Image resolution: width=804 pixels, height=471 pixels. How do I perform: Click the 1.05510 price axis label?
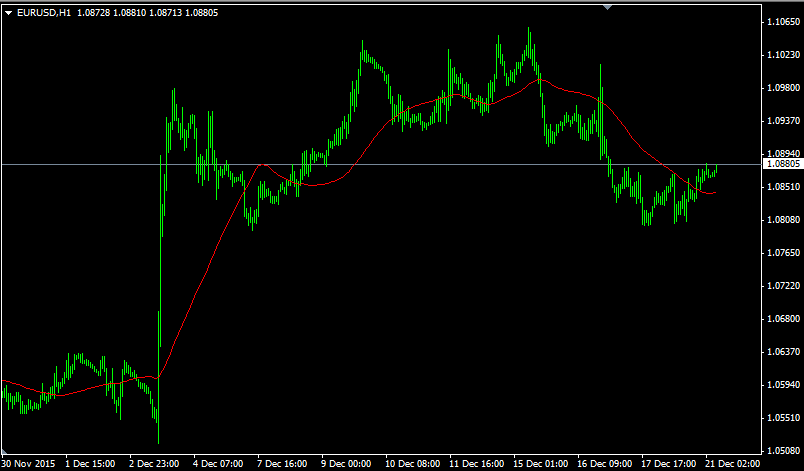point(783,418)
